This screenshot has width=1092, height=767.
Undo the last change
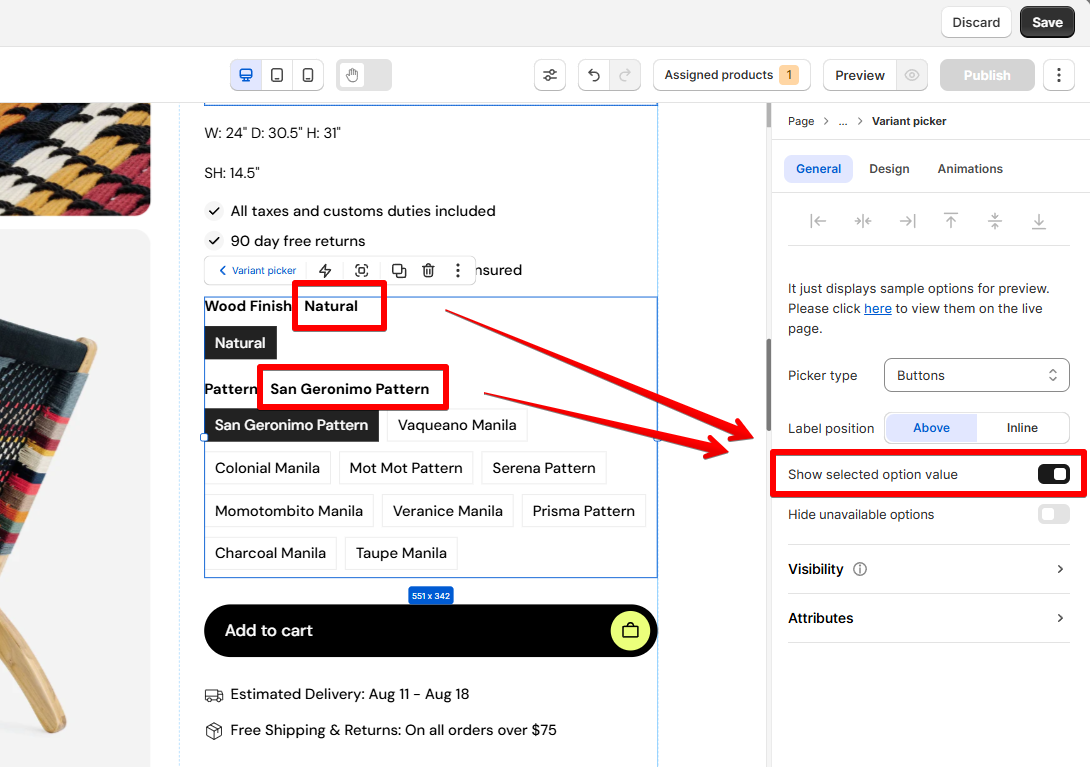point(594,75)
